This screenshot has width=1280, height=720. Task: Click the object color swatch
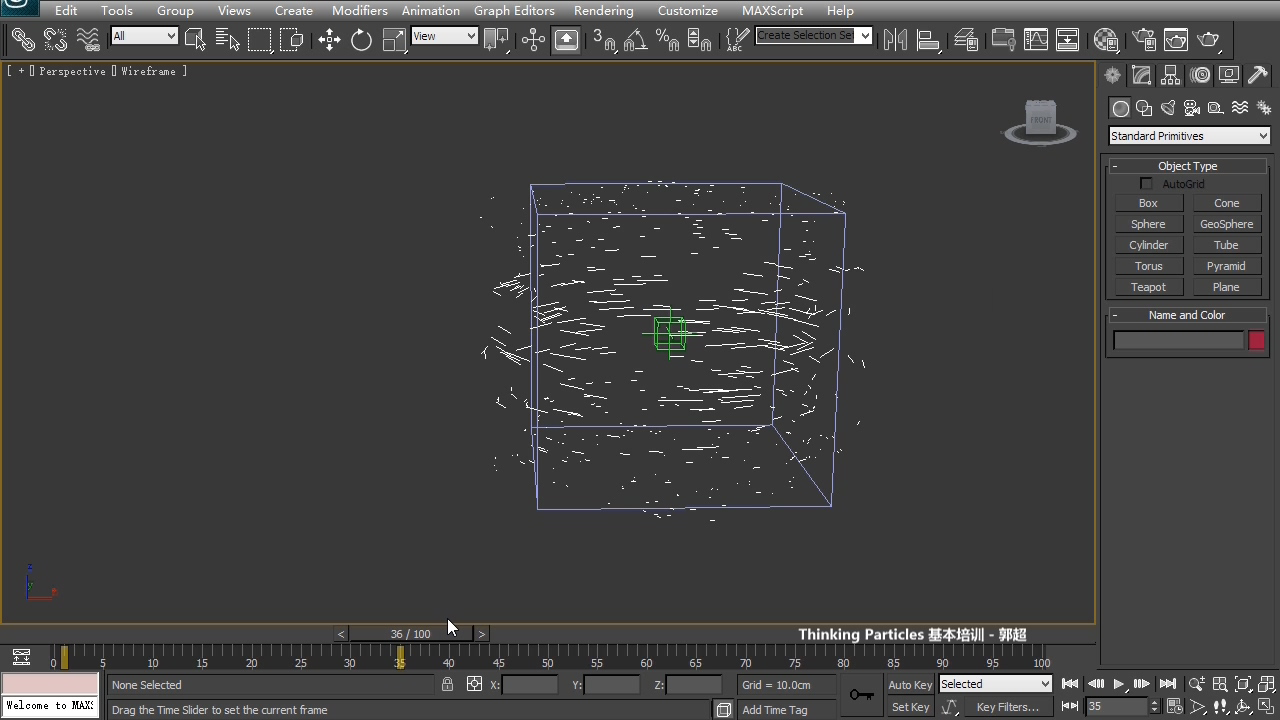1256,341
